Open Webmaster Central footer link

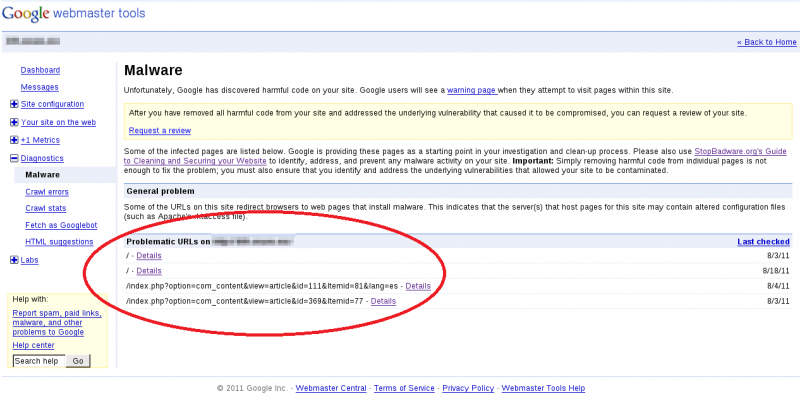(x=331, y=388)
